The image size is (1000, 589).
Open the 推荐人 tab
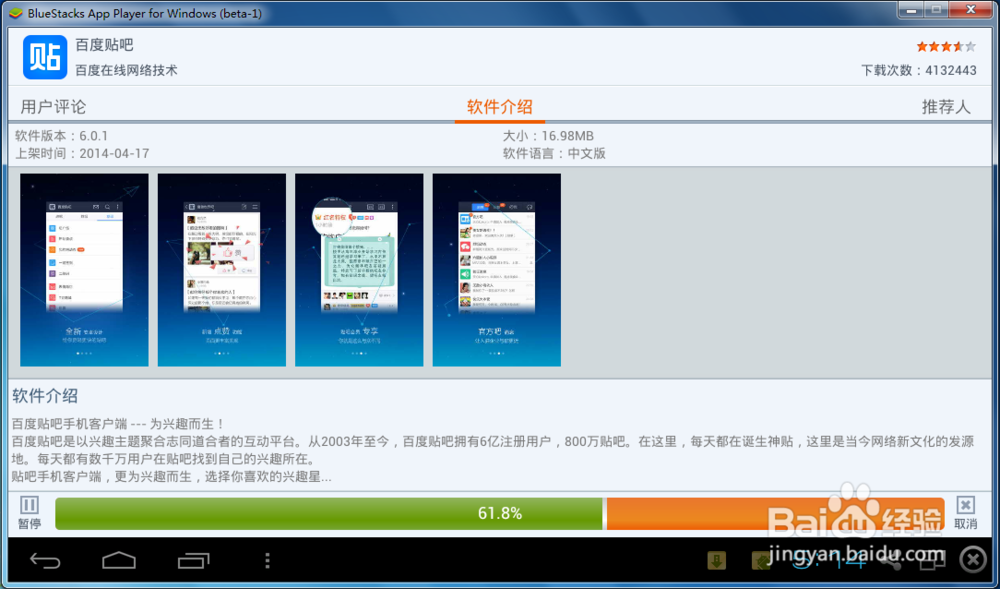click(x=946, y=106)
